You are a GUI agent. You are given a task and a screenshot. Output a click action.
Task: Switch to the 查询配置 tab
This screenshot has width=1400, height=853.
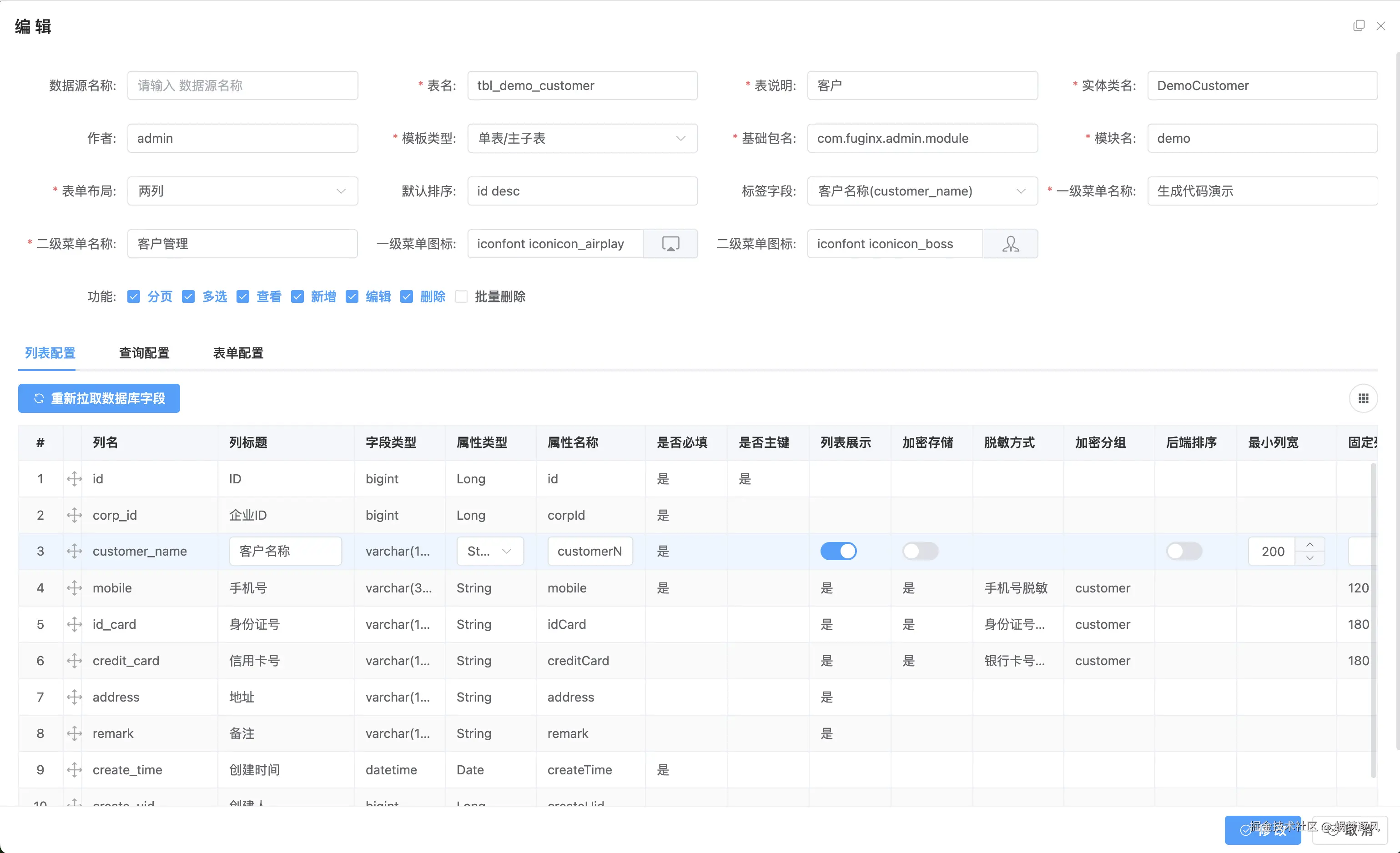144,353
